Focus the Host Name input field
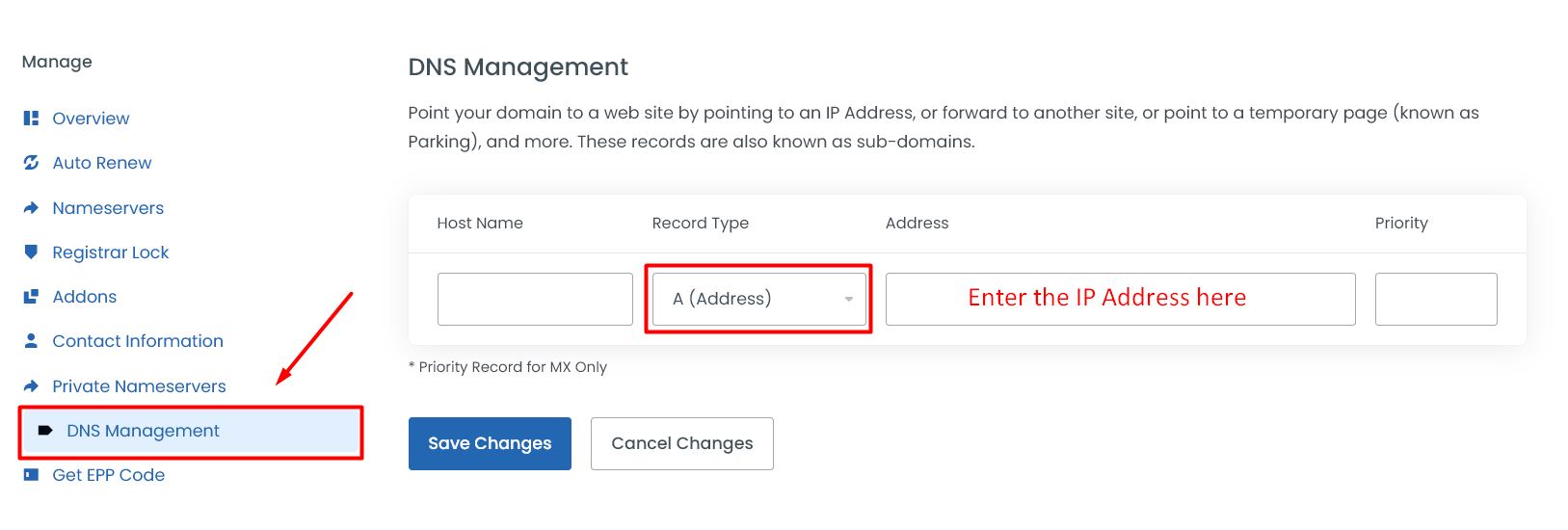Viewport: 1568px width, 530px height. pyautogui.click(x=535, y=299)
